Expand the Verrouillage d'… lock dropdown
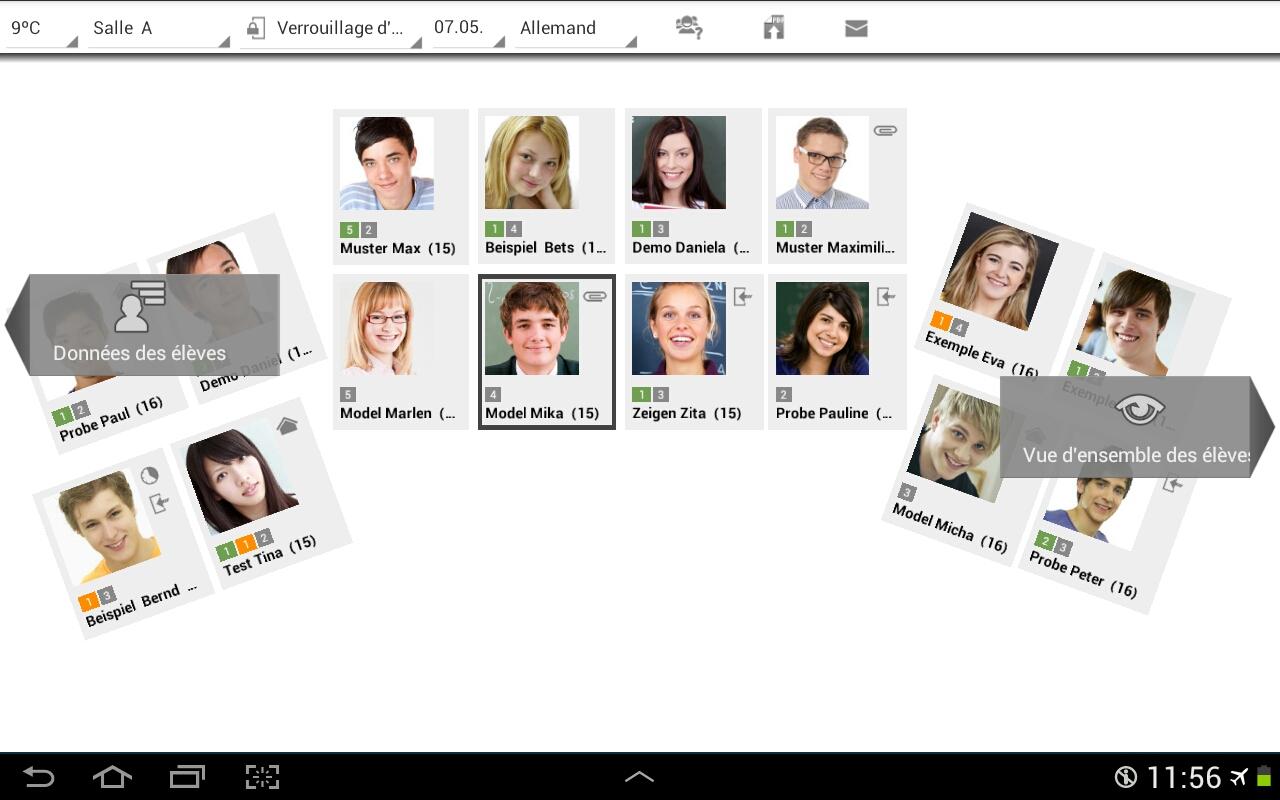This screenshot has width=1280, height=800. (x=331, y=28)
